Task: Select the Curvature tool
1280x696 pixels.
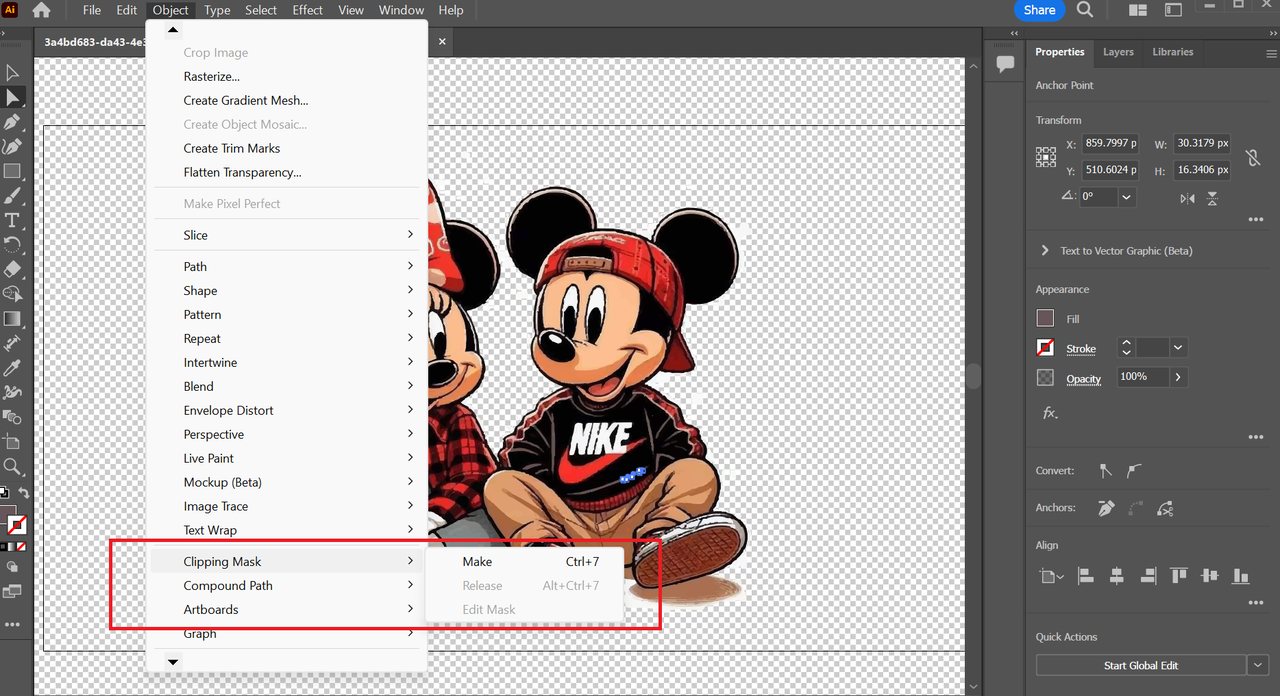Action: click(12, 147)
